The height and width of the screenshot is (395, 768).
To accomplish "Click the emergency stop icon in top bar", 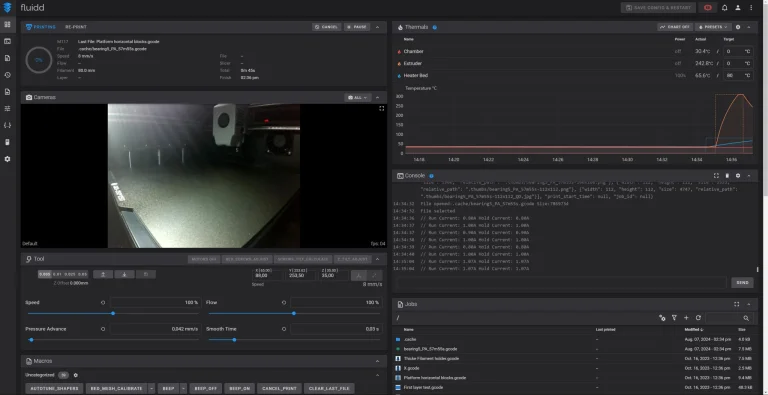I will (x=708, y=8).
